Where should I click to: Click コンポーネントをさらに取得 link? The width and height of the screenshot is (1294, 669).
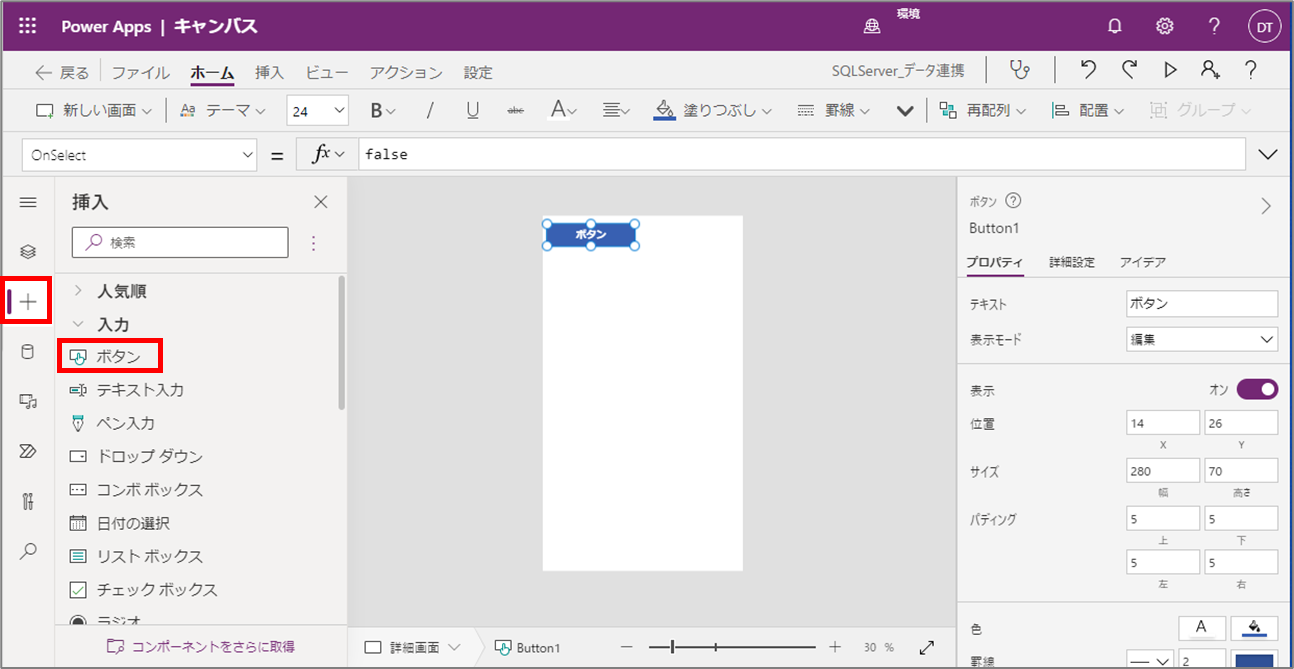click(x=200, y=647)
